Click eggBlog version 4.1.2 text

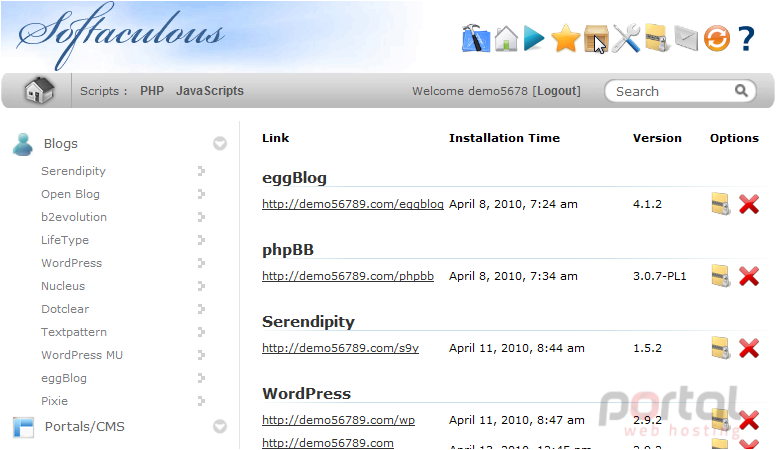click(x=647, y=204)
